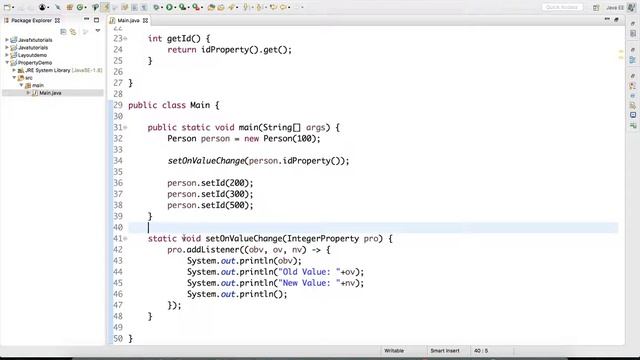Expand the Javafxtutorials project
The height and width of the screenshot is (360, 640).
(7, 40)
